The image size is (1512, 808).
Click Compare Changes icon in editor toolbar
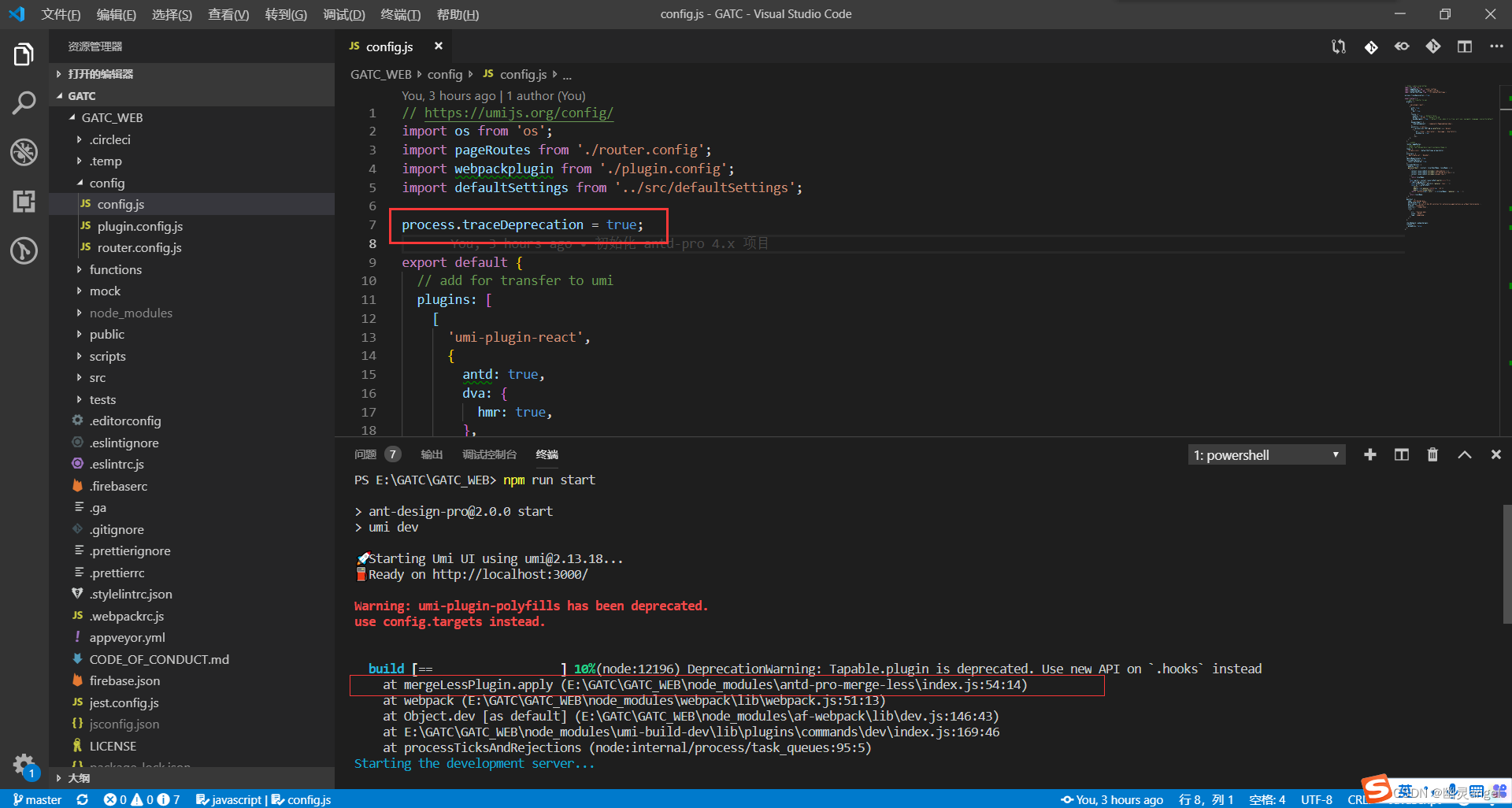(x=1339, y=46)
